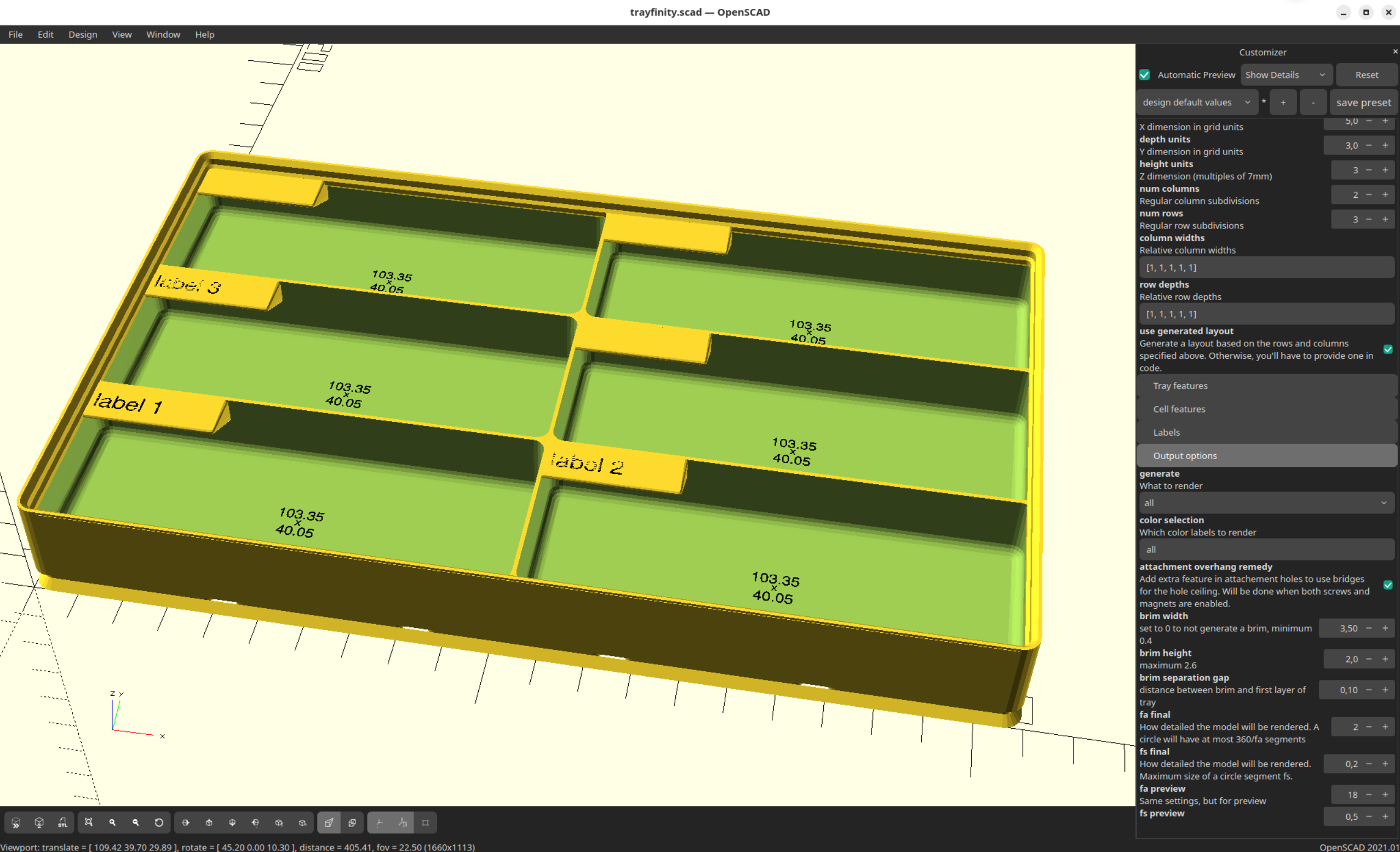Viewport: 1400px width, 852px height.
Task: Click the full Render icon
Action: coord(39,822)
